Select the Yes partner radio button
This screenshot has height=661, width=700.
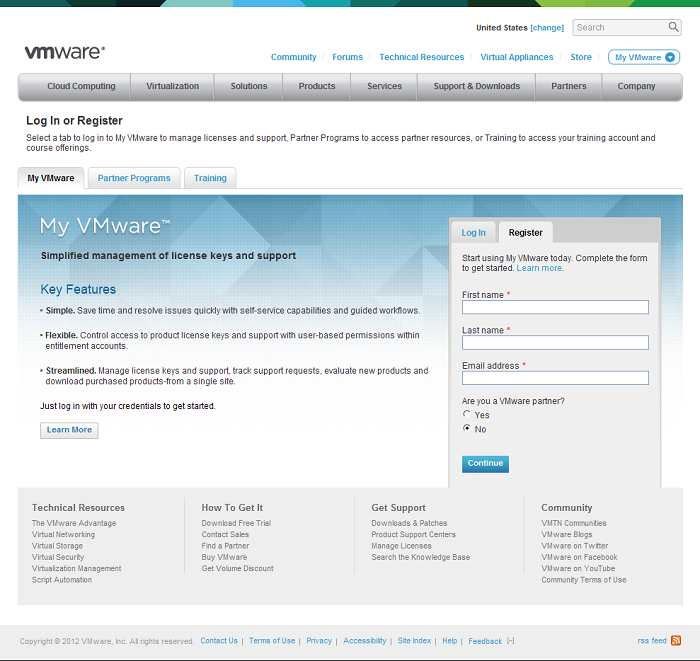point(466,414)
